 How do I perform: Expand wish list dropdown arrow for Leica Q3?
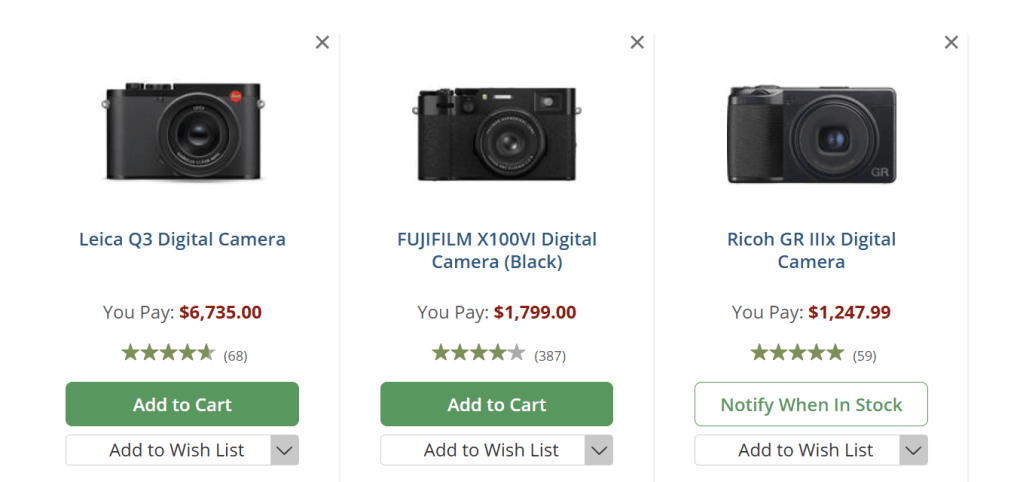coord(285,450)
